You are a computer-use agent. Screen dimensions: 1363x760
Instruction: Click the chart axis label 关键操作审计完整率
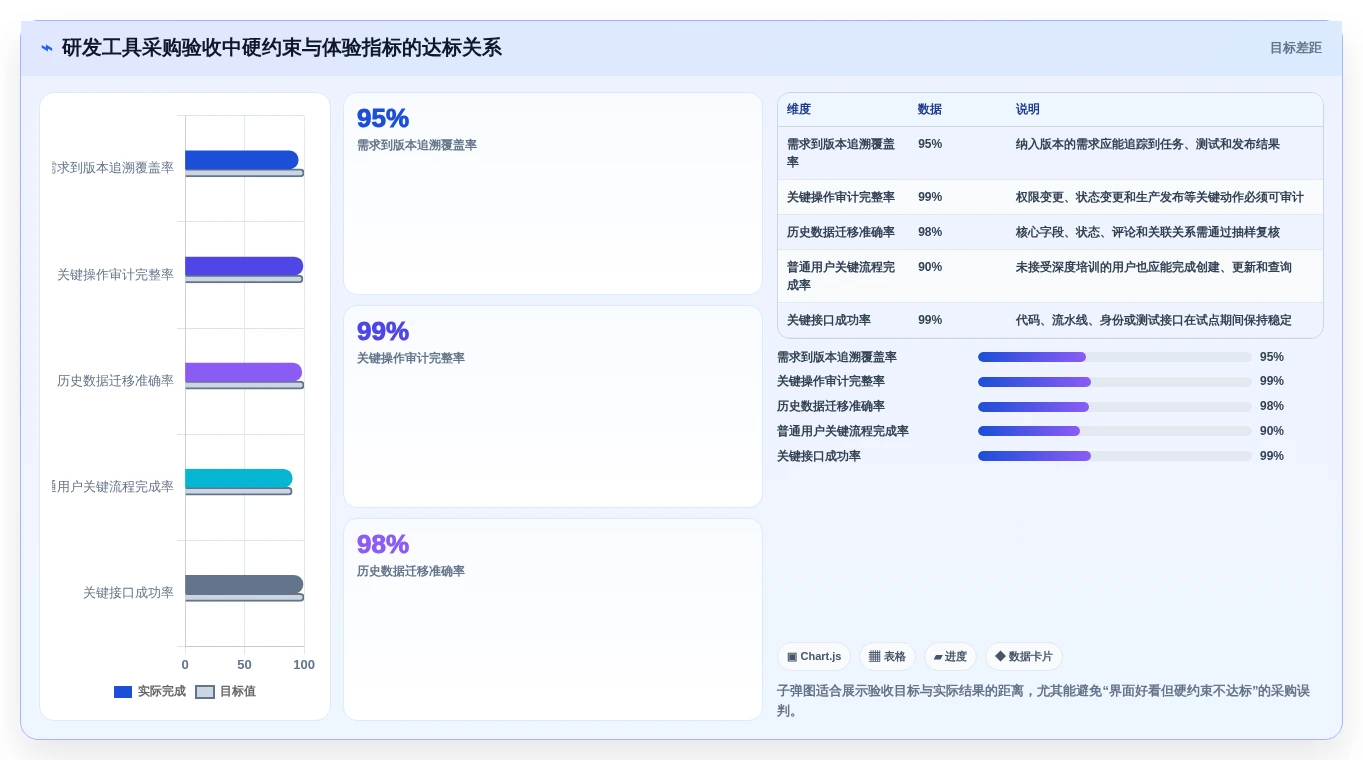[115, 275]
